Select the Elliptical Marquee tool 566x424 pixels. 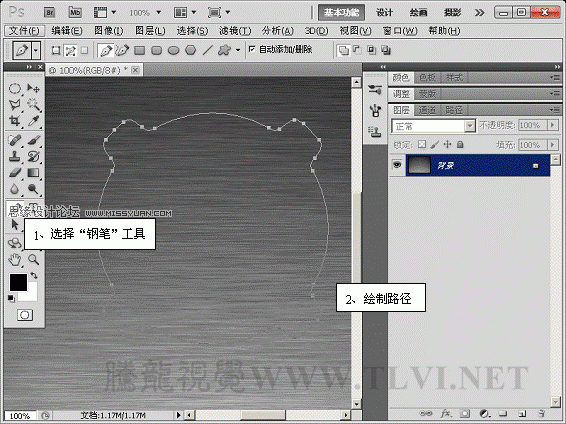(14, 88)
